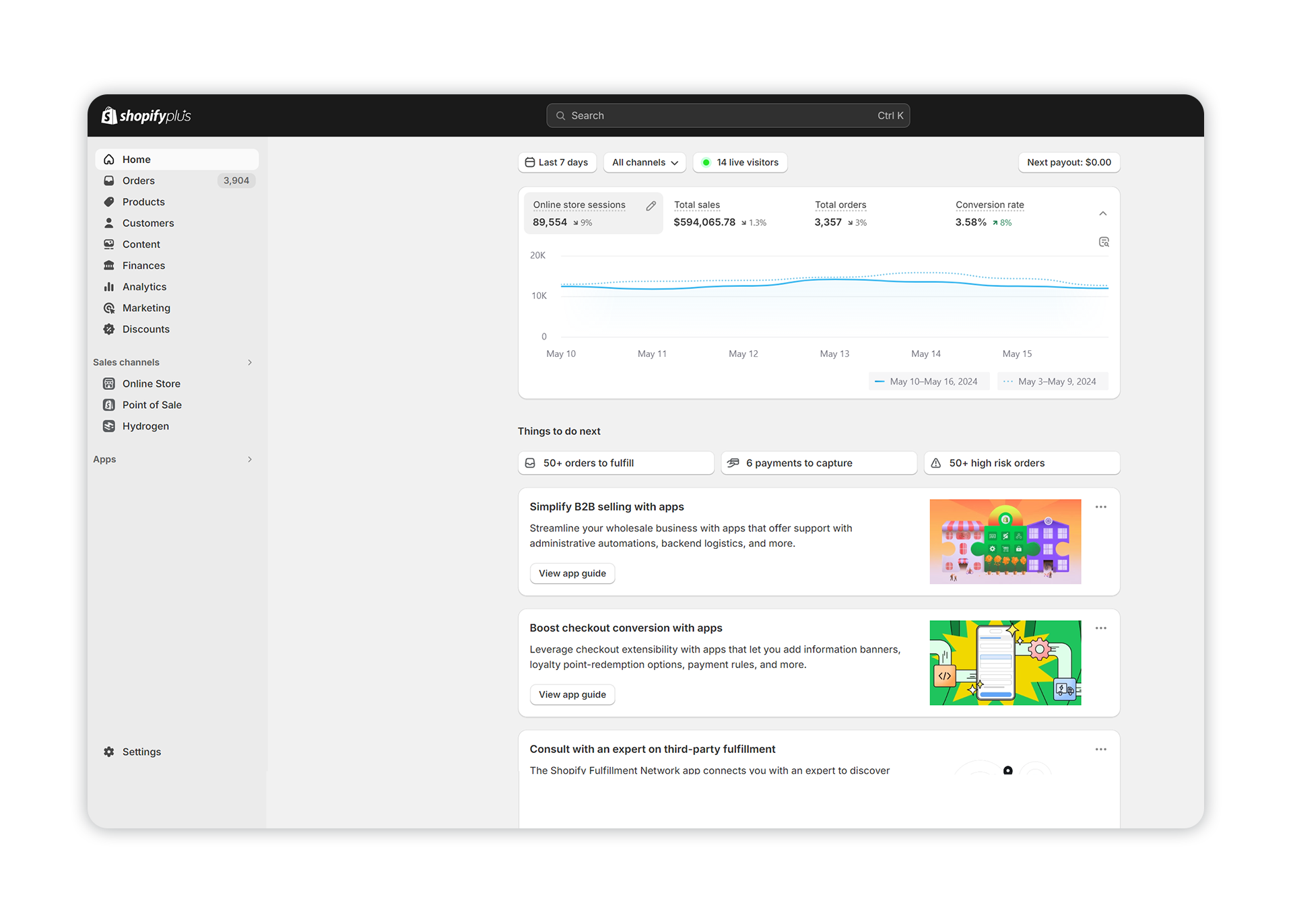Open the All channels dropdown
Image resolution: width=1293 pixels, height=924 pixels.
point(644,162)
